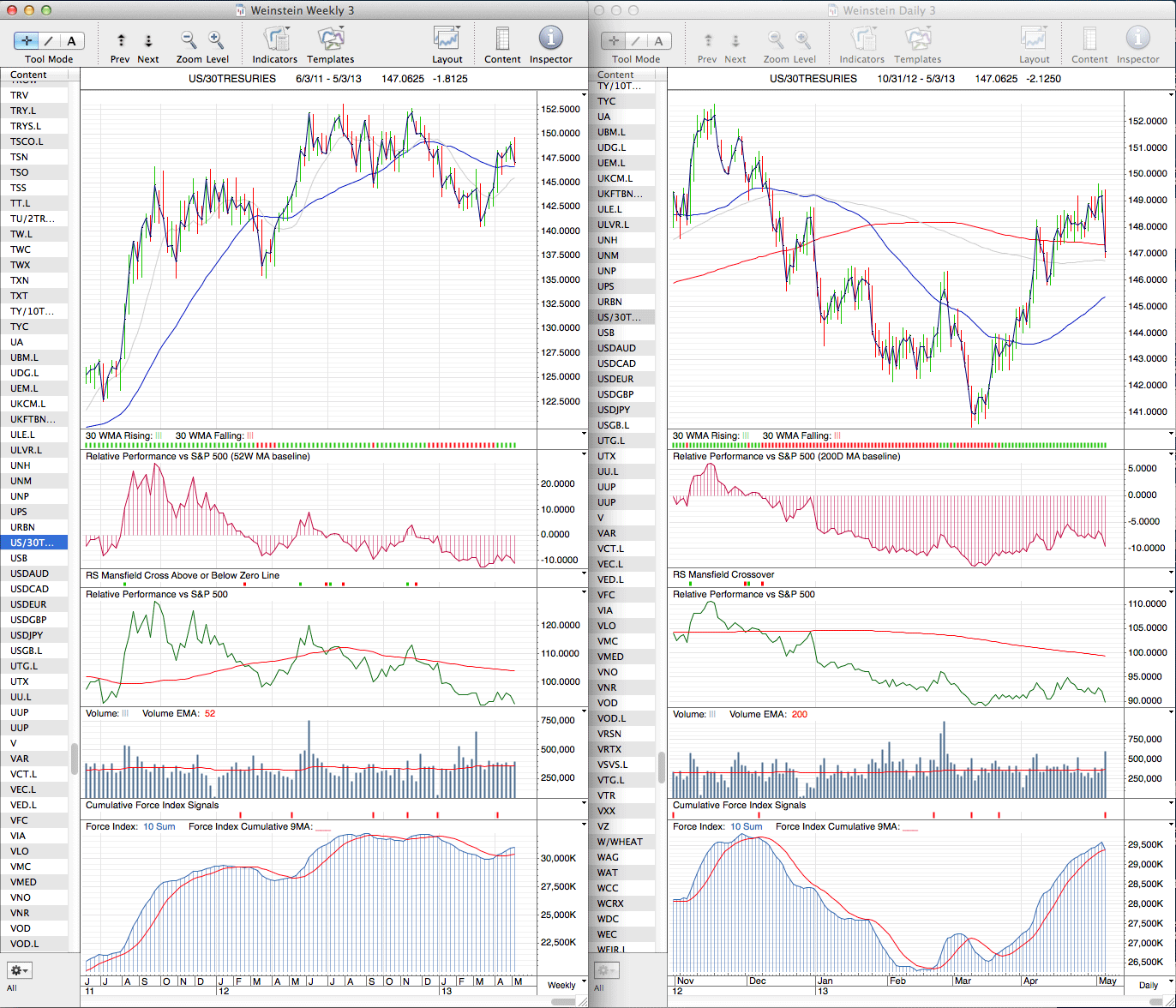Click the Weekly symbol list vertical scrollbar
This screenshot has width=1176, height=1008.
[x=75, y=758]
